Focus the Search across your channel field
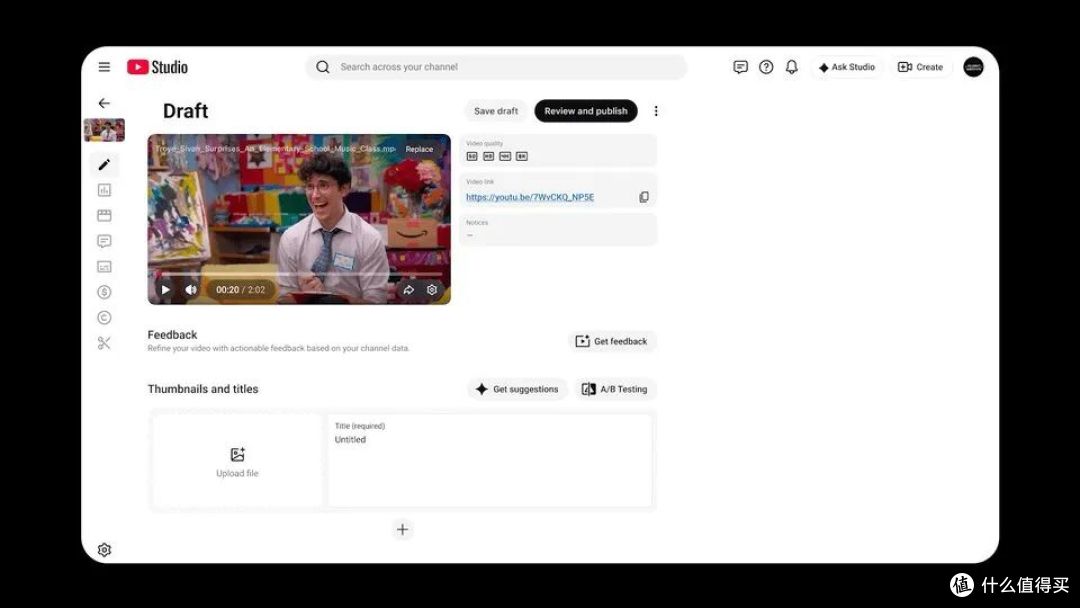This screenshot has width=1080, height=608. pyautogui.click(x=496, y=67)
